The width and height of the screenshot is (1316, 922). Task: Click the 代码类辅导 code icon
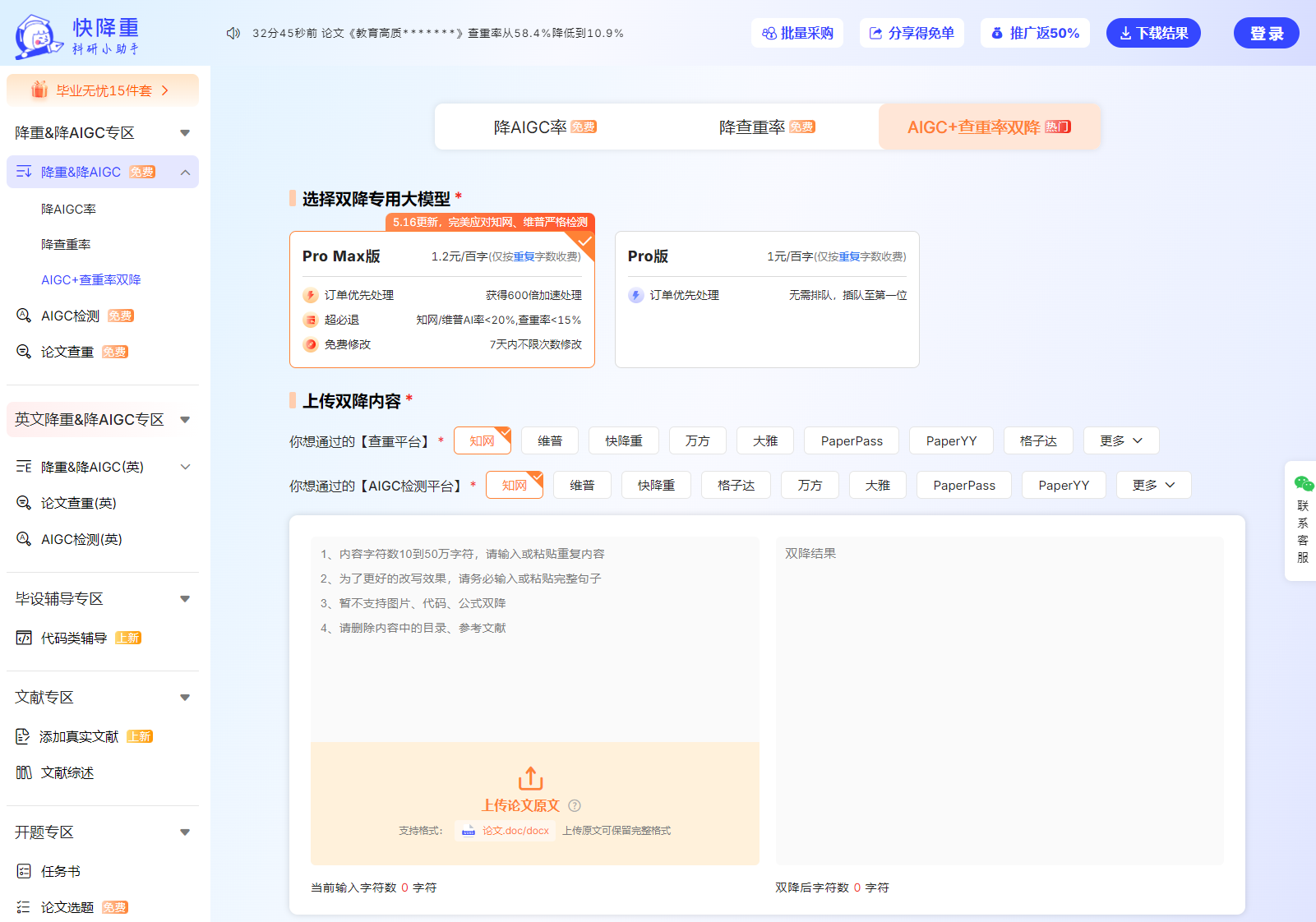(24, 638)
